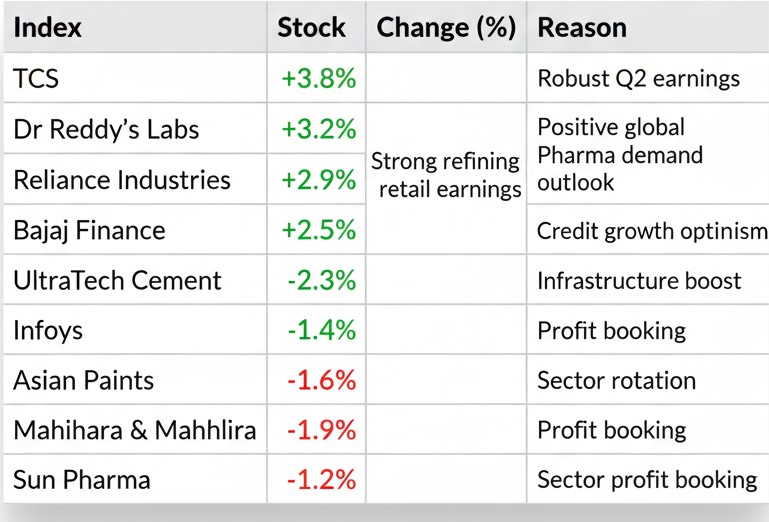The width and height of the screenshot is (769, 522).
Task: Click the +3.8% value for TCS
Action: point(319,78)
